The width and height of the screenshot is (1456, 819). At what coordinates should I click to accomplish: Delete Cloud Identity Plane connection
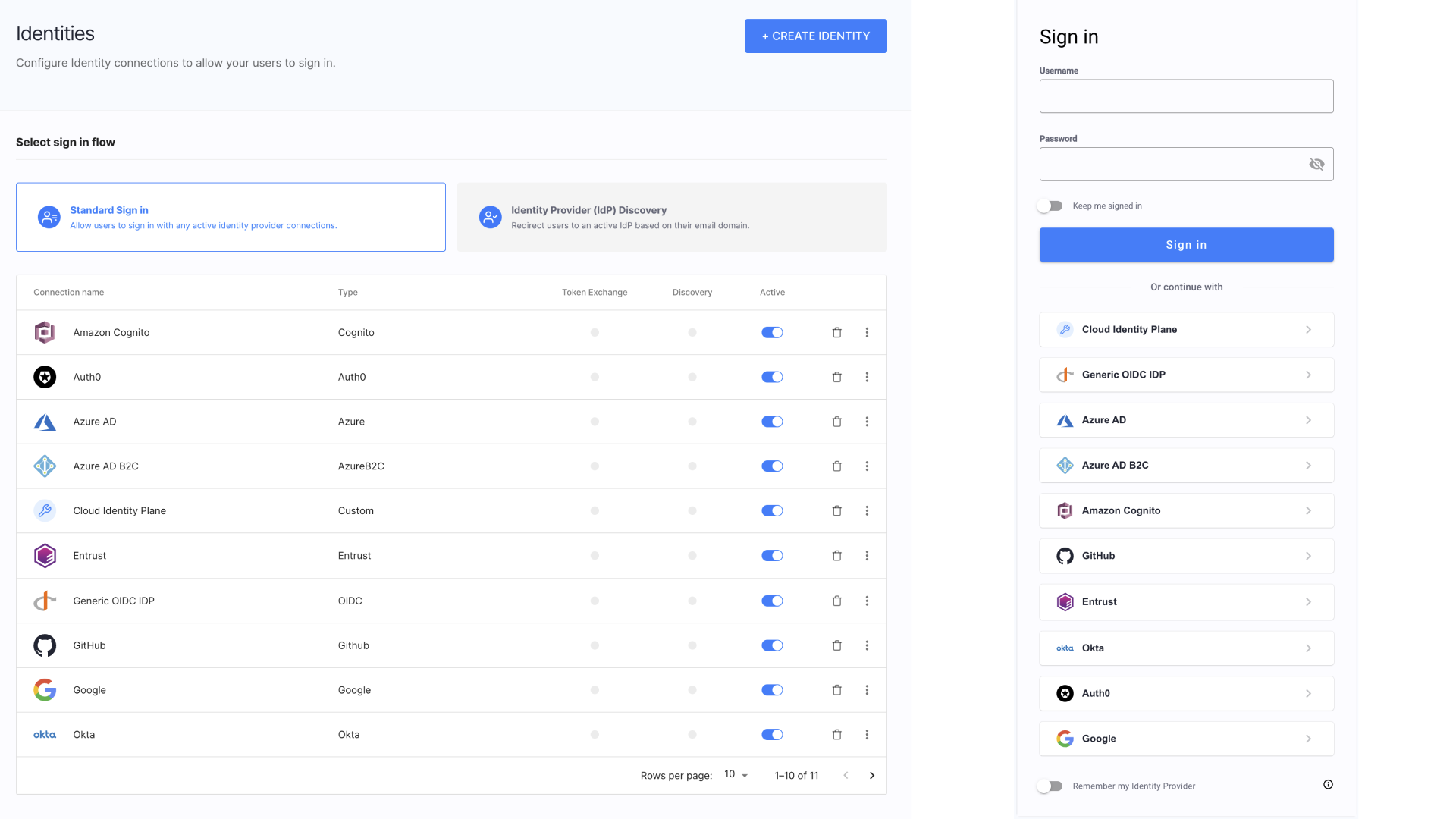pos(837,511)
